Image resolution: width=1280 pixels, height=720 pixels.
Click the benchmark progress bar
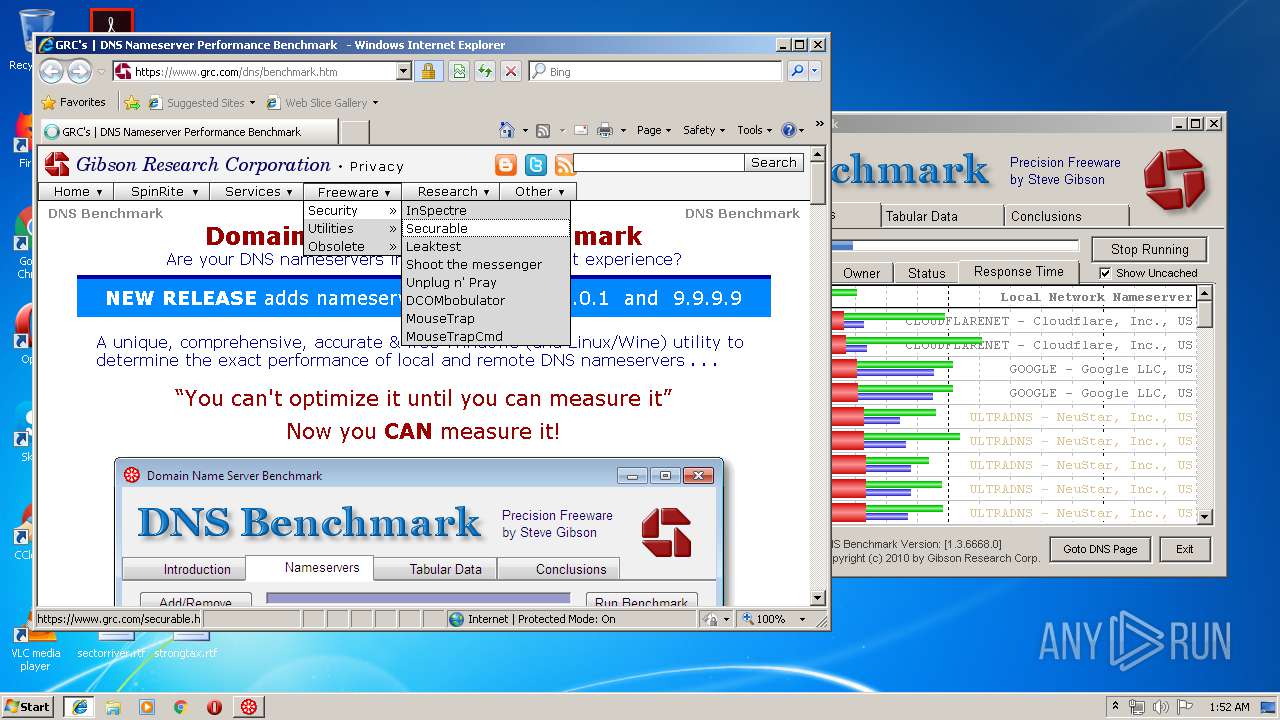[955, 245]
